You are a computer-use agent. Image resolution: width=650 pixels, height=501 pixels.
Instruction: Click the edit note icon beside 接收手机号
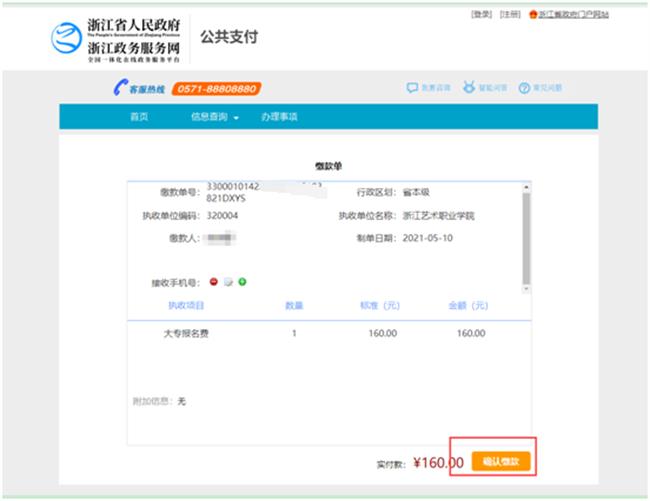pyautogui.click(x=228, y=282)
